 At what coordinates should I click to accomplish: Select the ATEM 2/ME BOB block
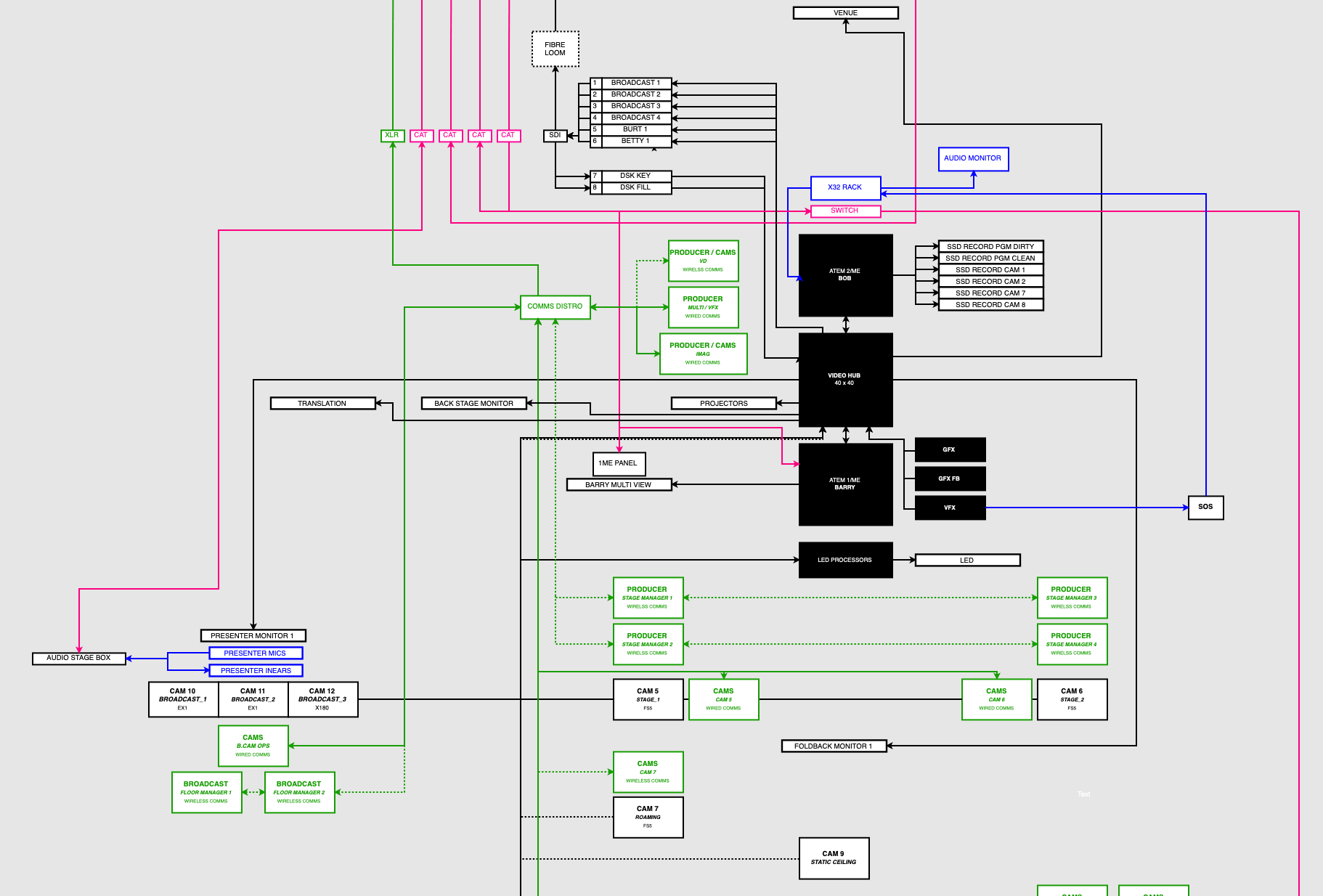pos(845,275)
